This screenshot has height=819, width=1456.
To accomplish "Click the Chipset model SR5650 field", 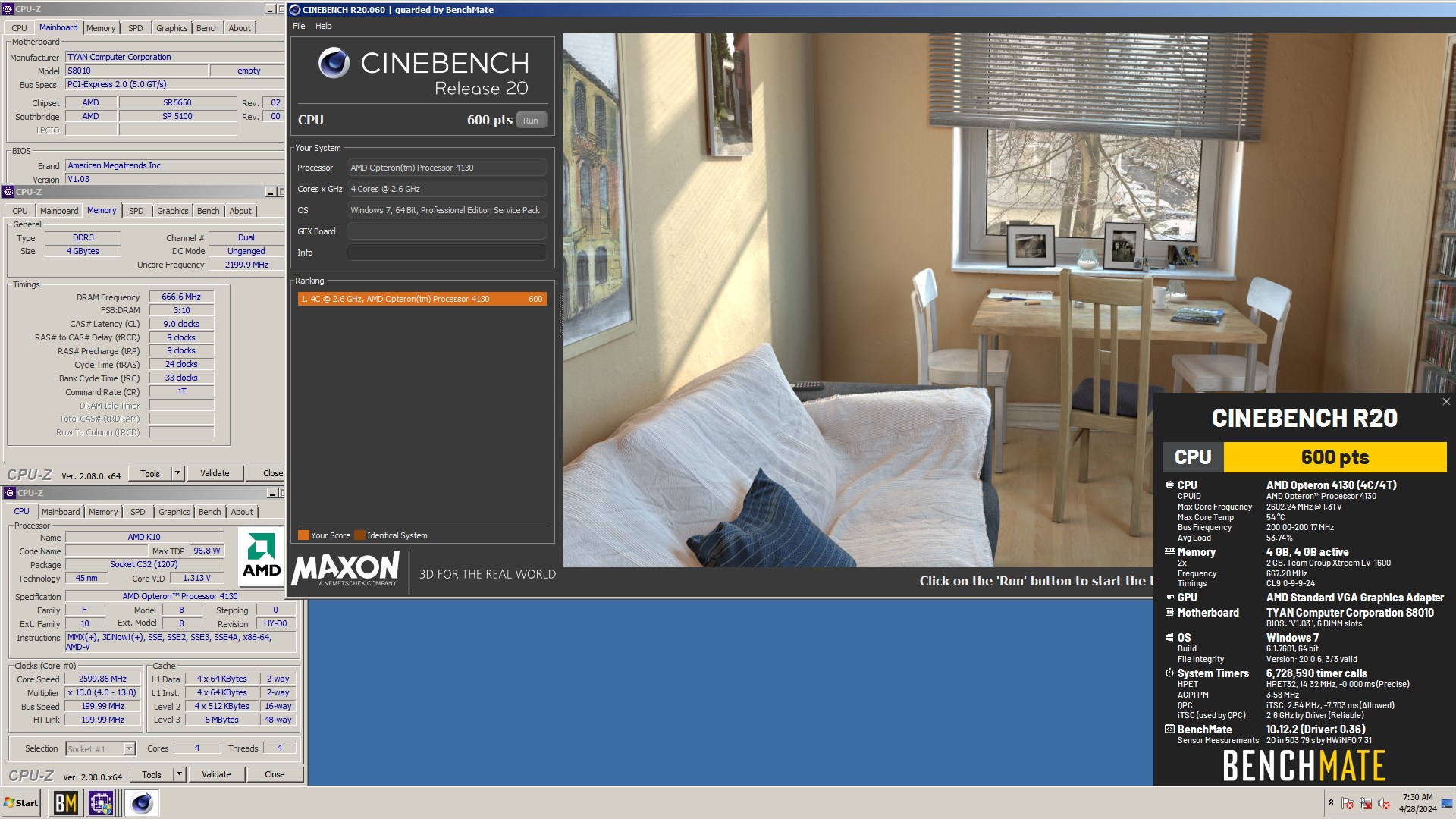I will 177,102.
